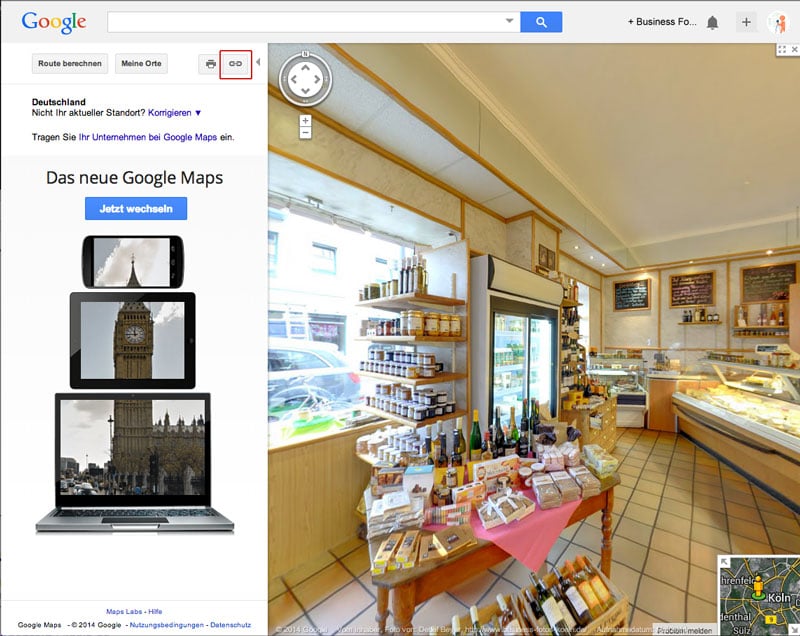
Task: Click the blue search magnifier button
Action: click(541, 22)
